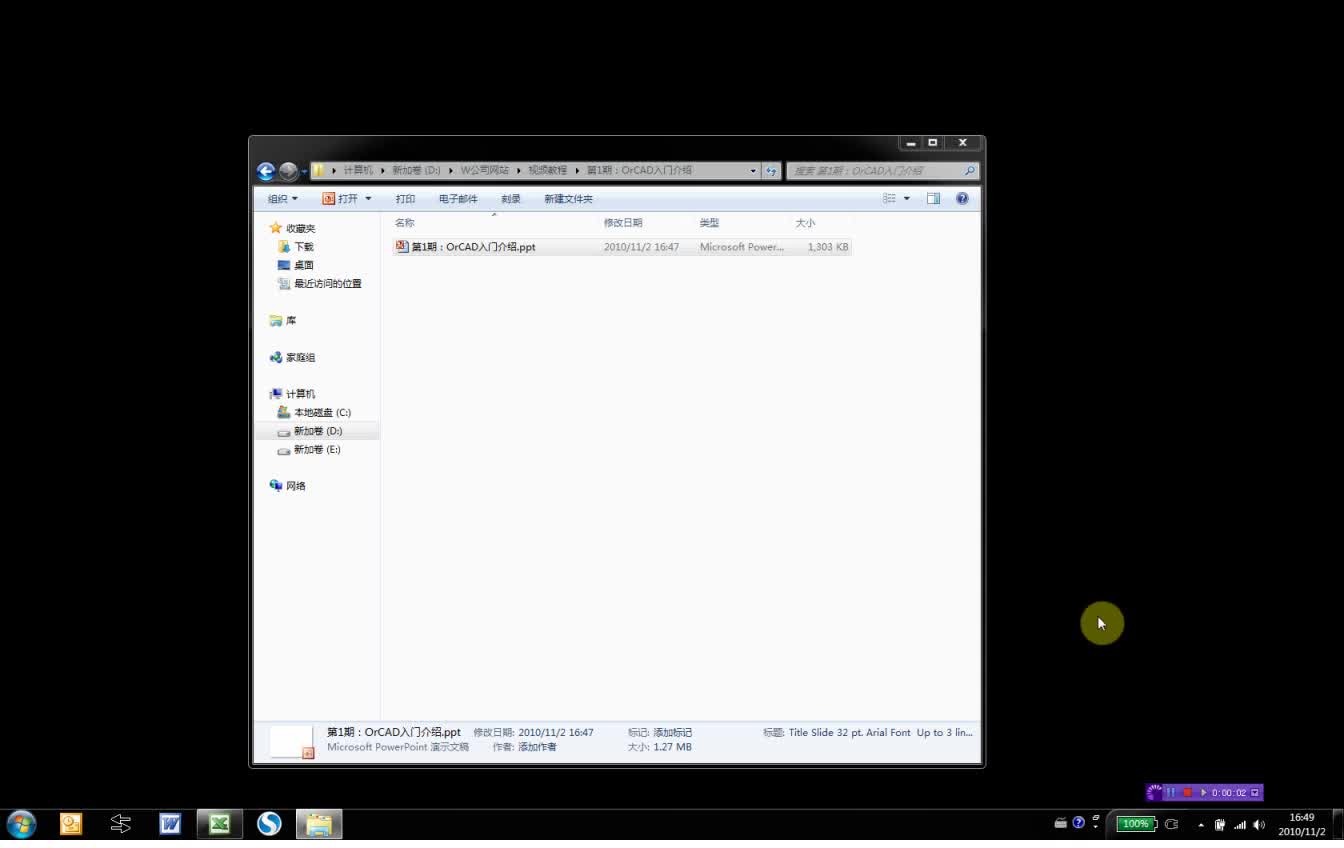
Task: Change view with the view-mode icon
Action: [889, 199]
